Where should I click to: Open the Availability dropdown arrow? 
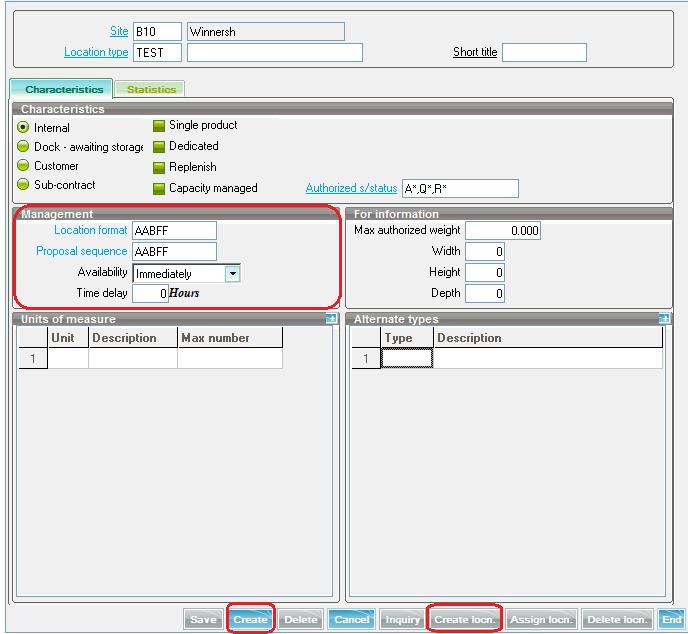pyautogui.click(x=233, y=273)
